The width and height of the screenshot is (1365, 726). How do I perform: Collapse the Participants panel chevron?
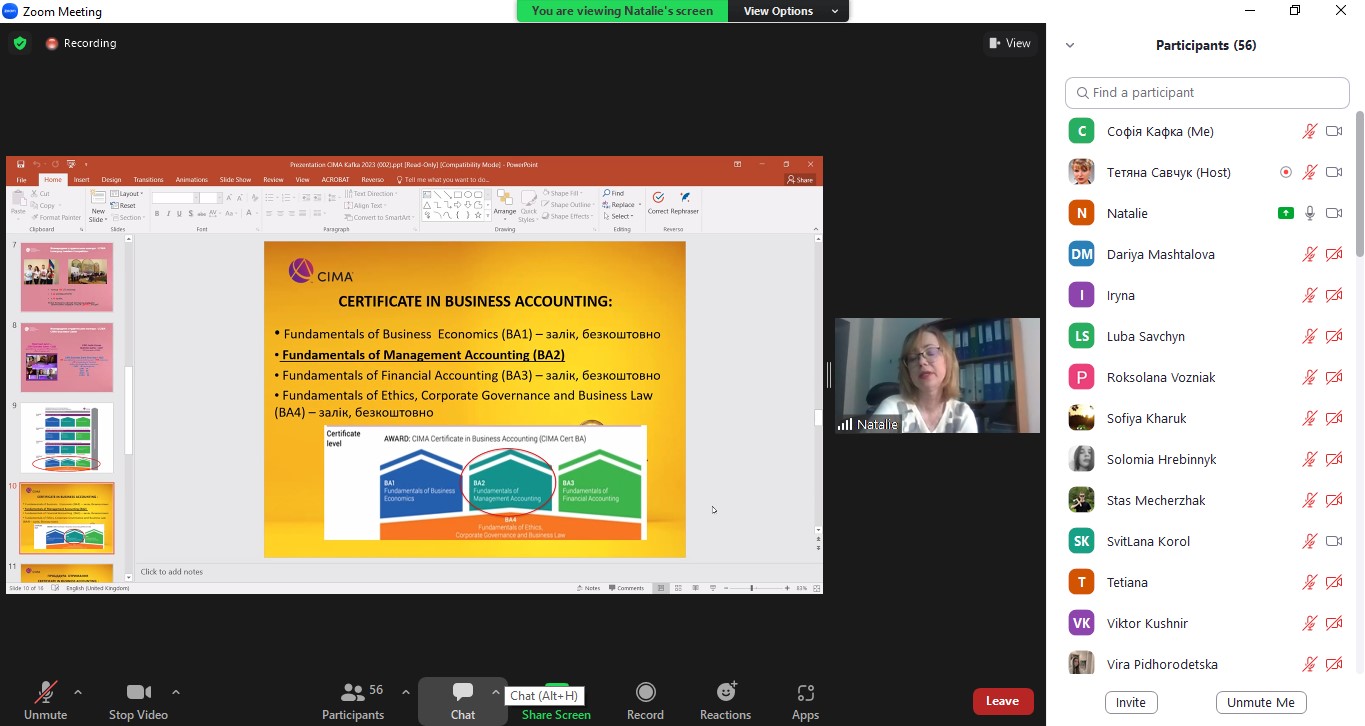(1070, 45)
